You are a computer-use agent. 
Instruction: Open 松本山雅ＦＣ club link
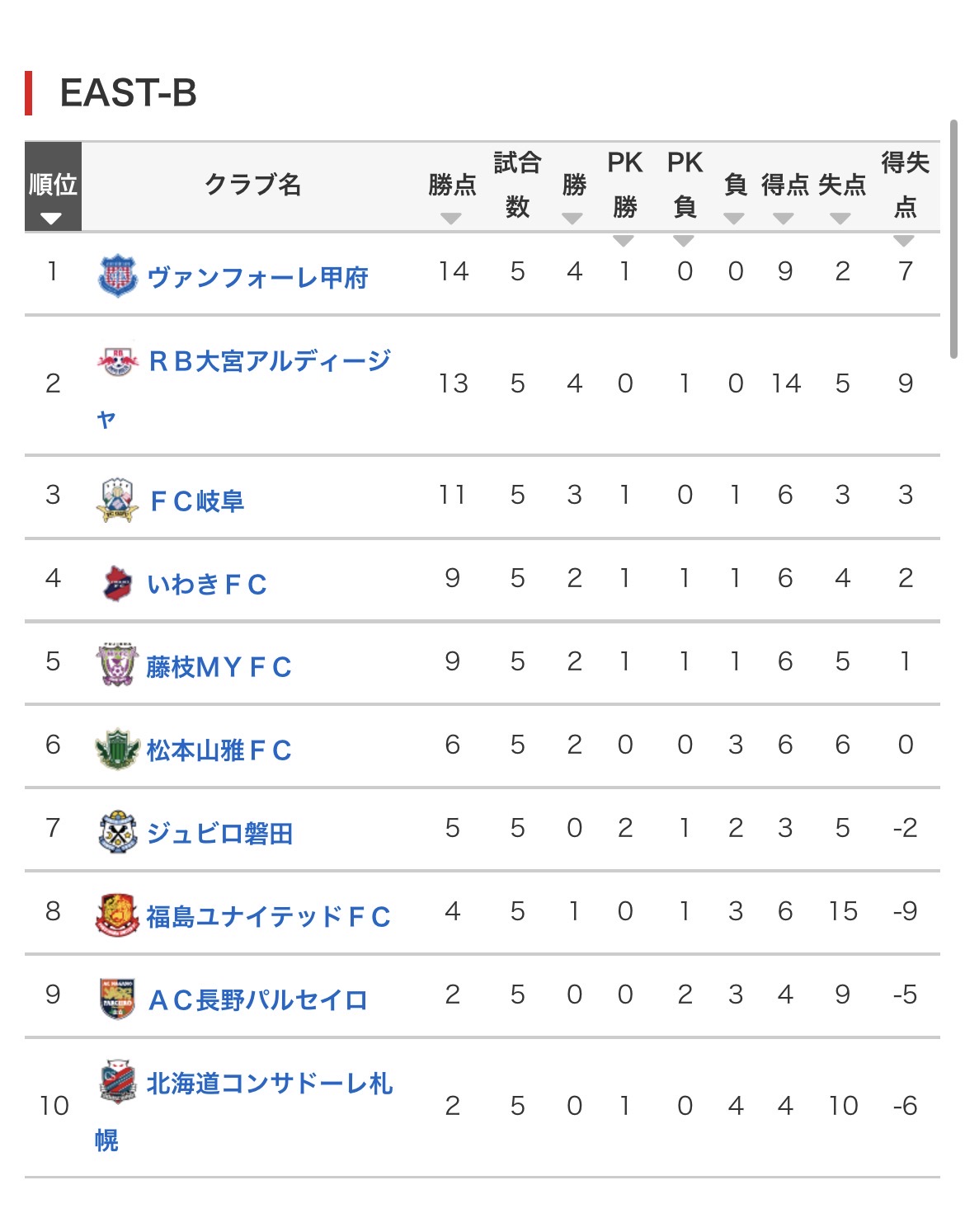coord(219,750)
